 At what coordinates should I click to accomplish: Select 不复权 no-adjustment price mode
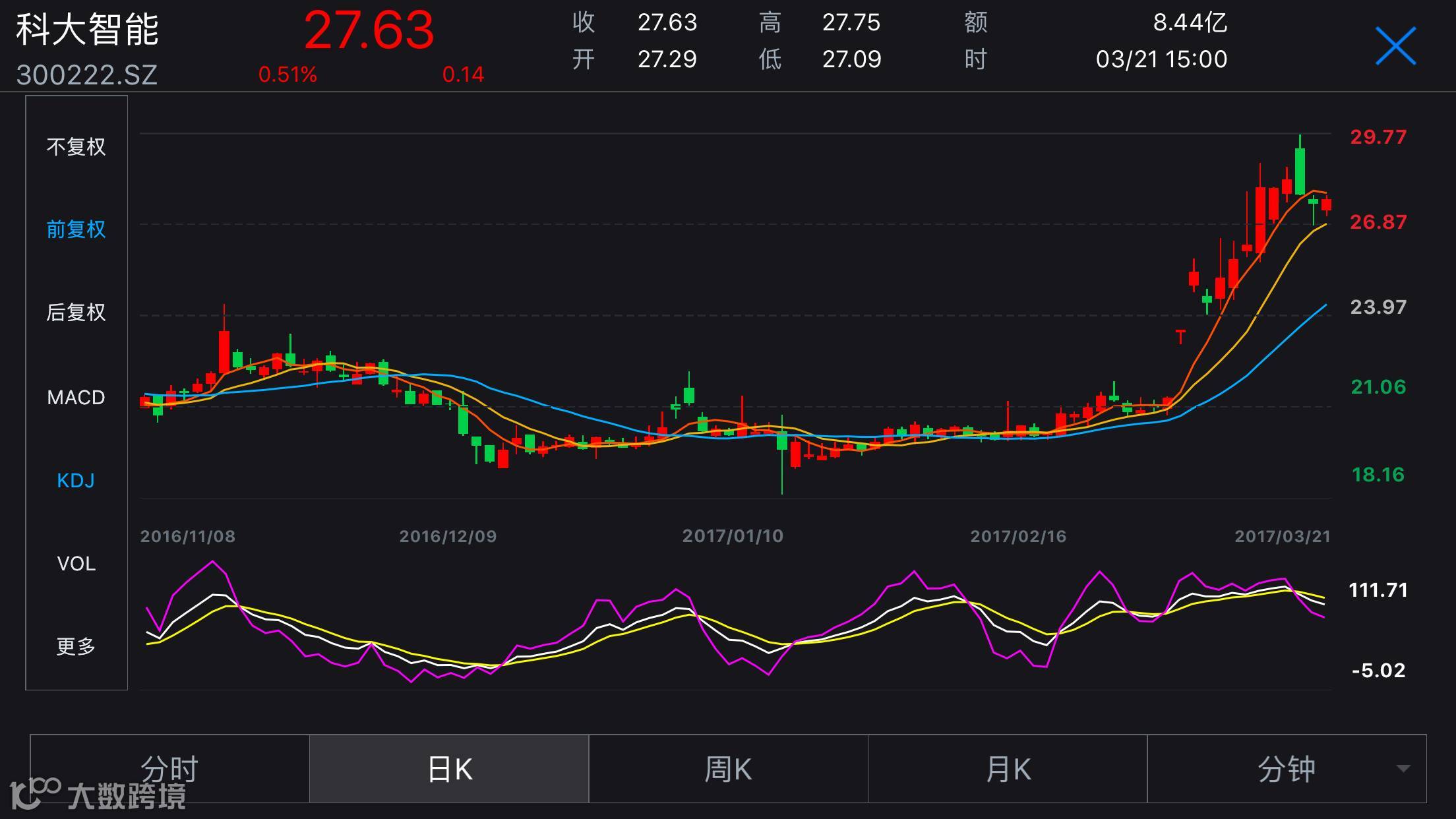tap(76, 146)
